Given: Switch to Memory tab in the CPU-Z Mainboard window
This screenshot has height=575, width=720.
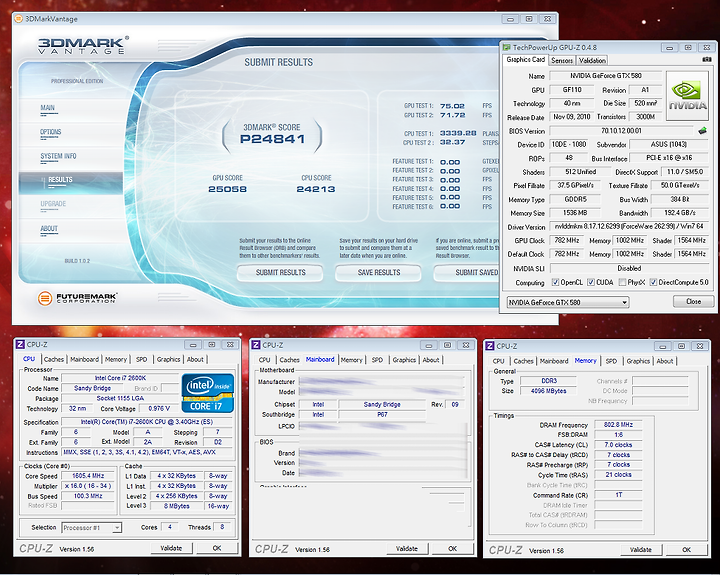Looking at the screenshot, I should (352, 360).
